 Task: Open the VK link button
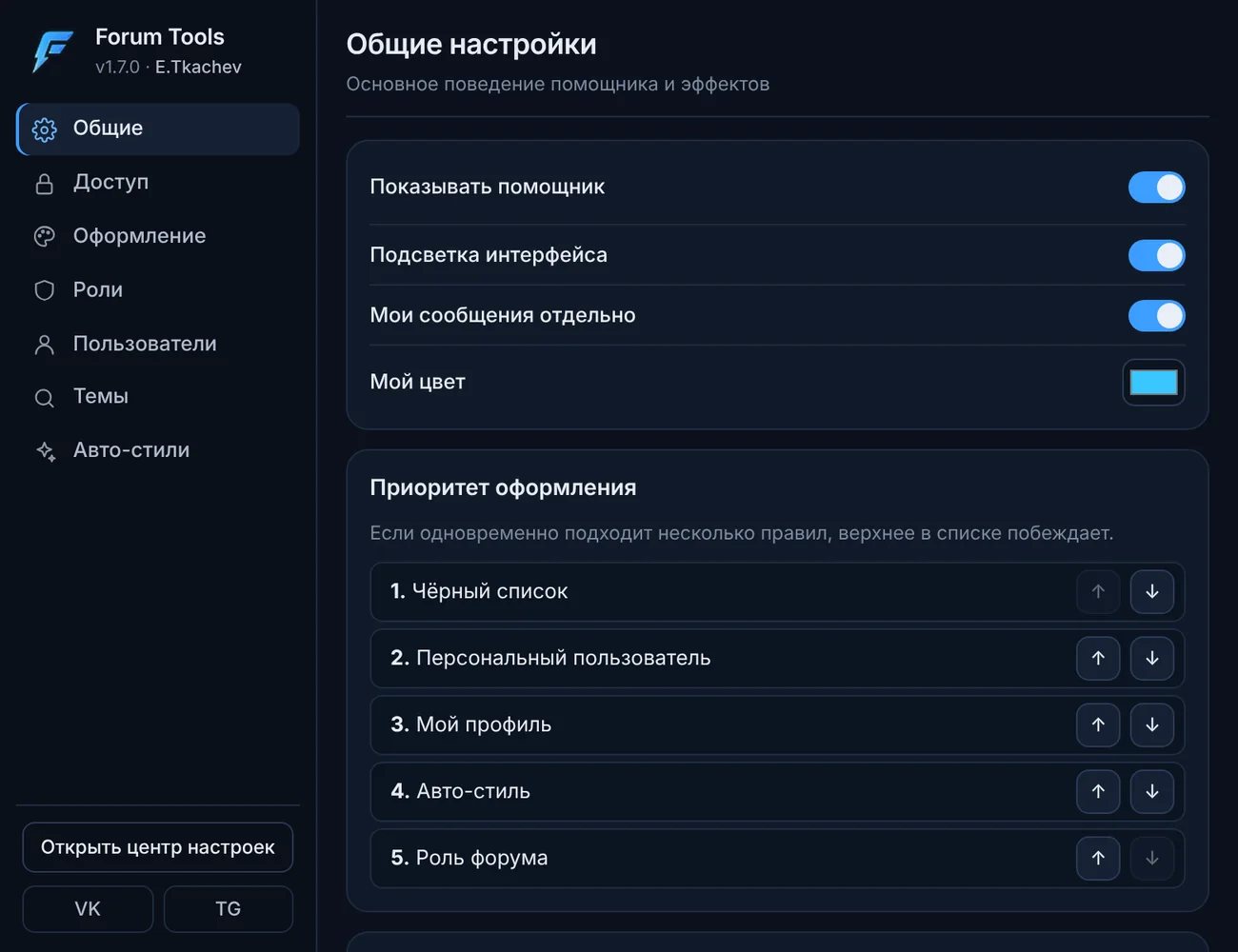coord(88,909)
